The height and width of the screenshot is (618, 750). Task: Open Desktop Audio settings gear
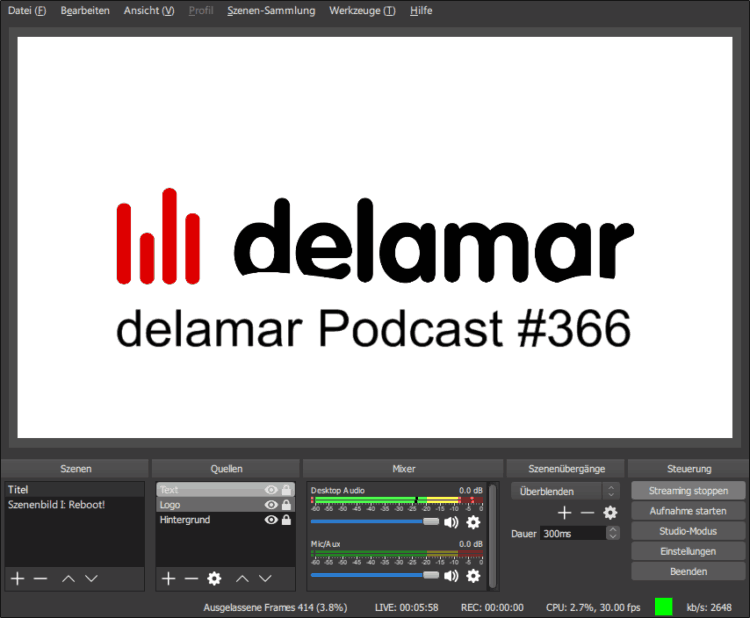click(x=473, y=522)
